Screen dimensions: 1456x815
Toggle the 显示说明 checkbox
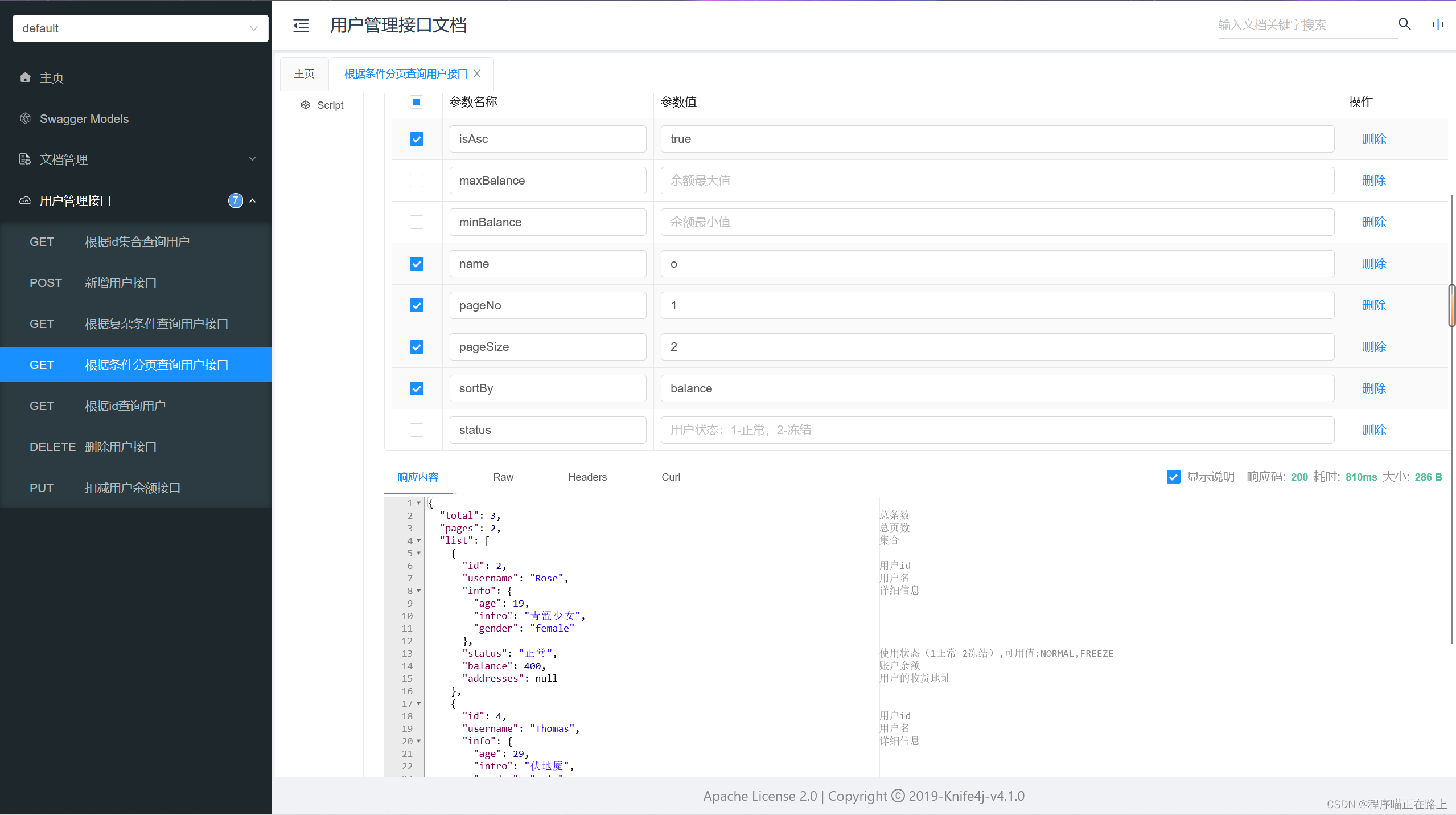(1173, 477)
